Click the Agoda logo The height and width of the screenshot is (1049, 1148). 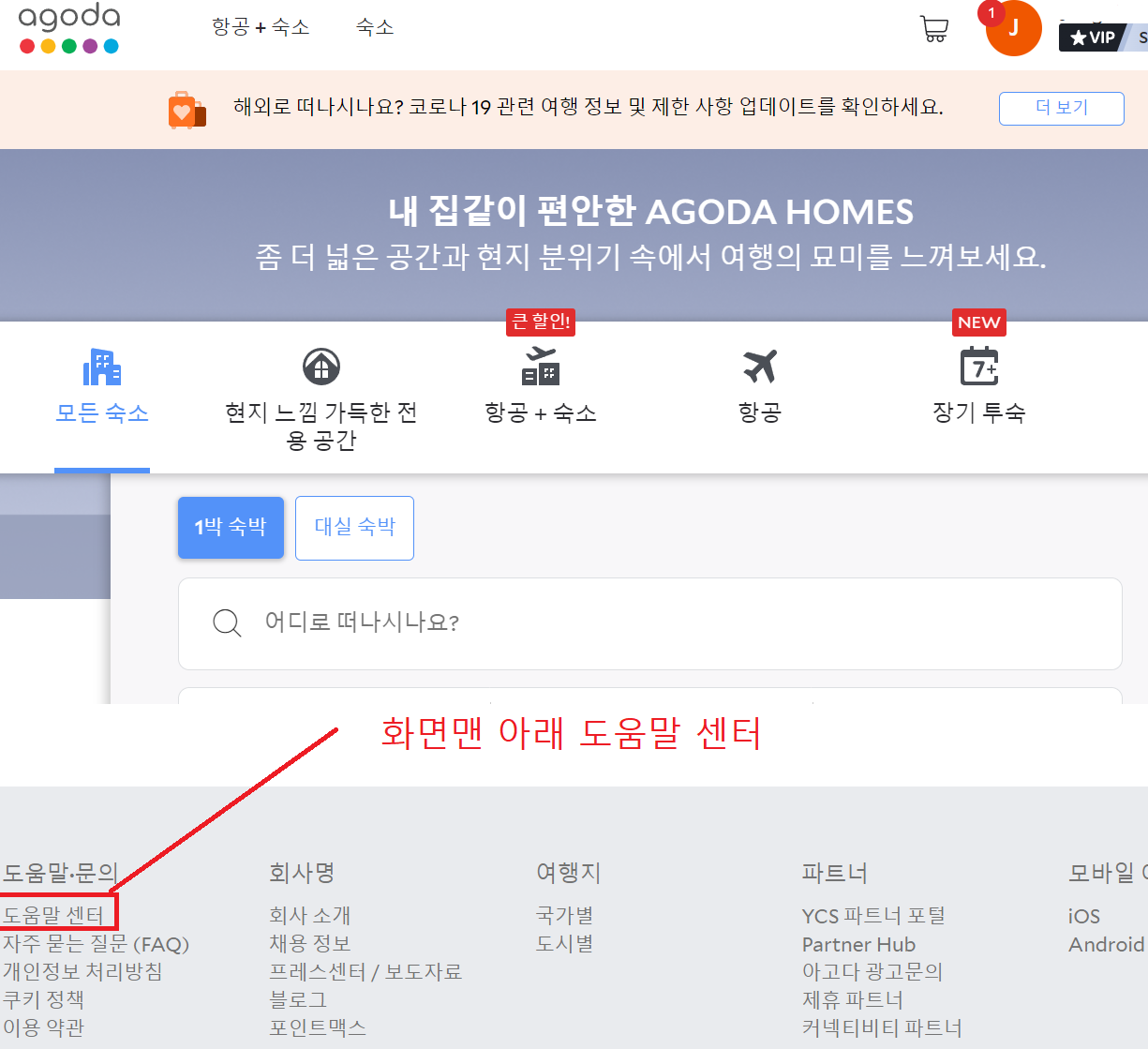(69, 27)
